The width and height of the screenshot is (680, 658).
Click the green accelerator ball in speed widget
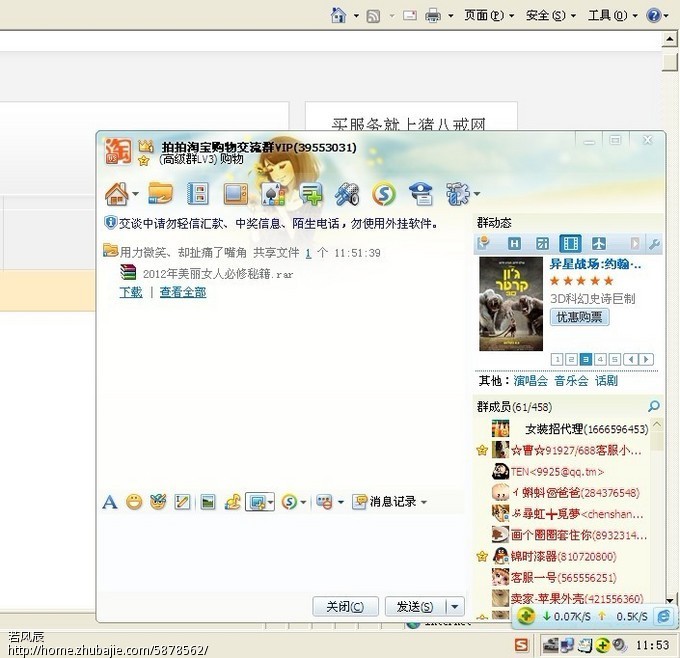pyautogui.click(x=526, y=616)
